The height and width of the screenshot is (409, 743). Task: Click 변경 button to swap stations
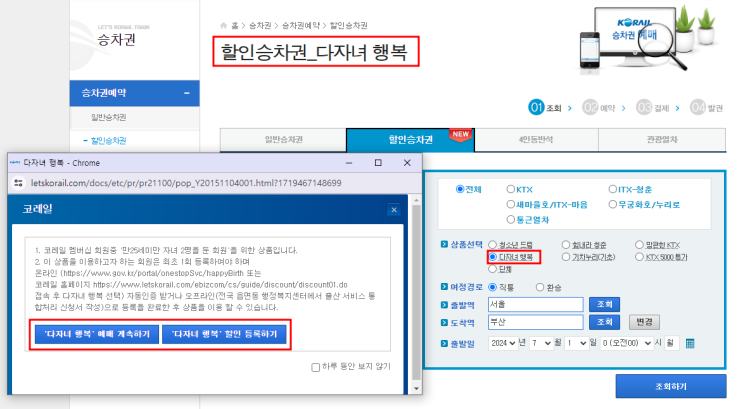pos(644,322)
